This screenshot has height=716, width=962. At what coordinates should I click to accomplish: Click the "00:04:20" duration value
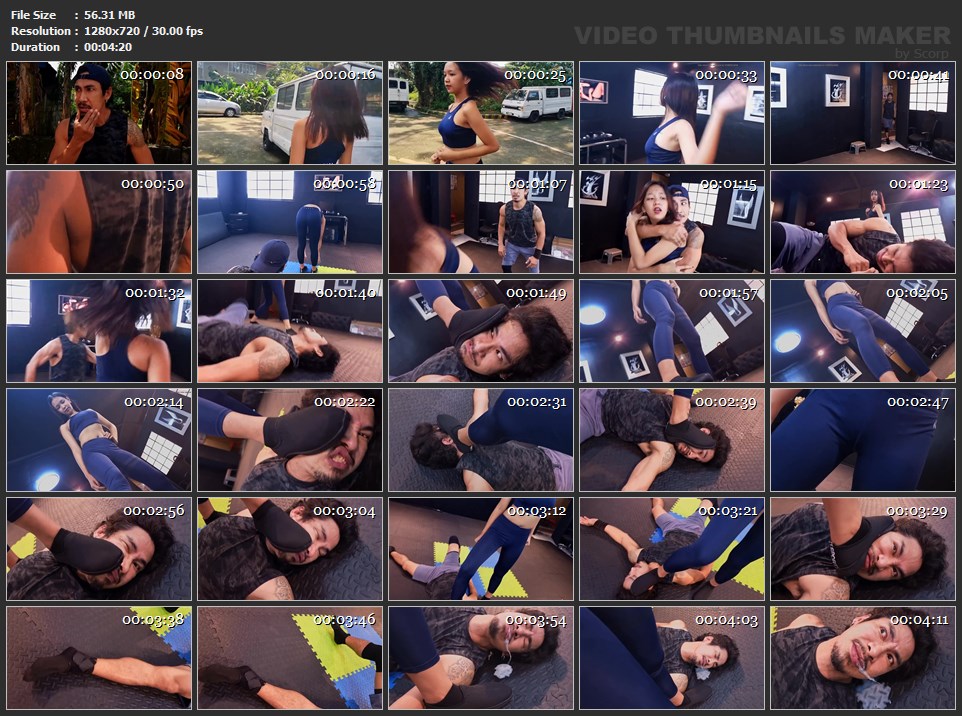click(x=108, y=47)
